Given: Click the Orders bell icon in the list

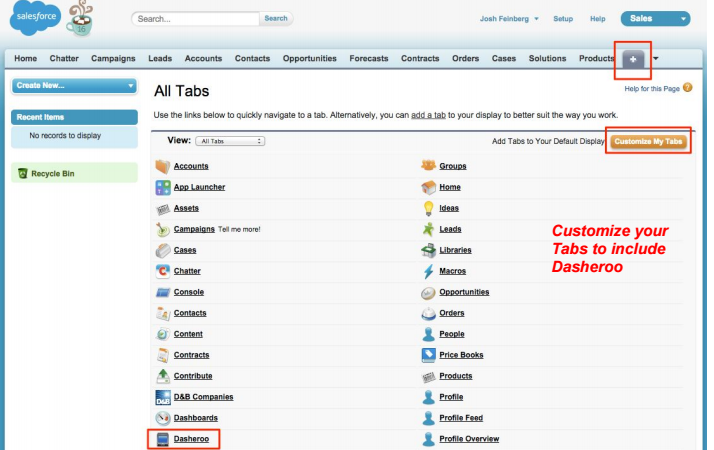Looking at the screenshot, I should tap(428, 313).
